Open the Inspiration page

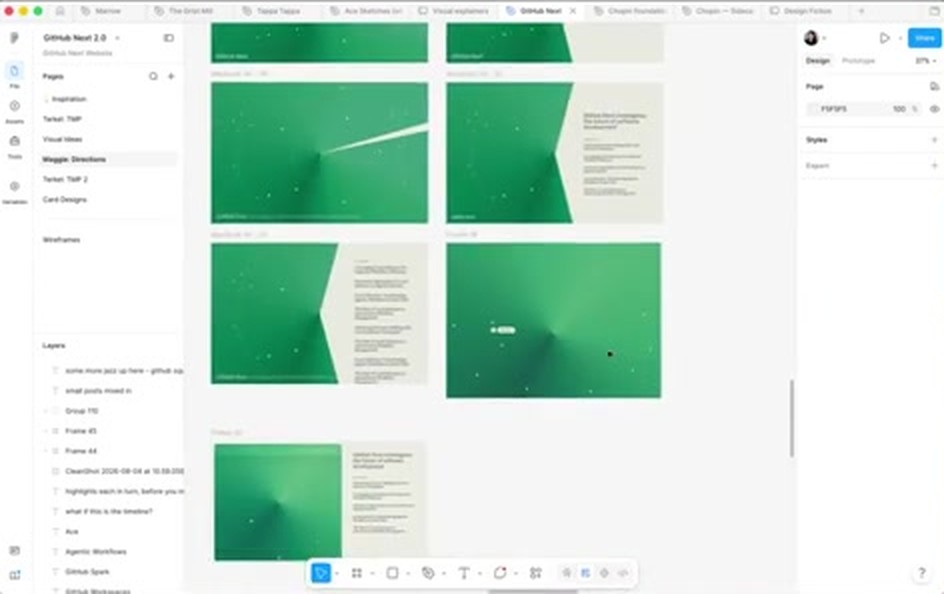(x=69, y=99)
